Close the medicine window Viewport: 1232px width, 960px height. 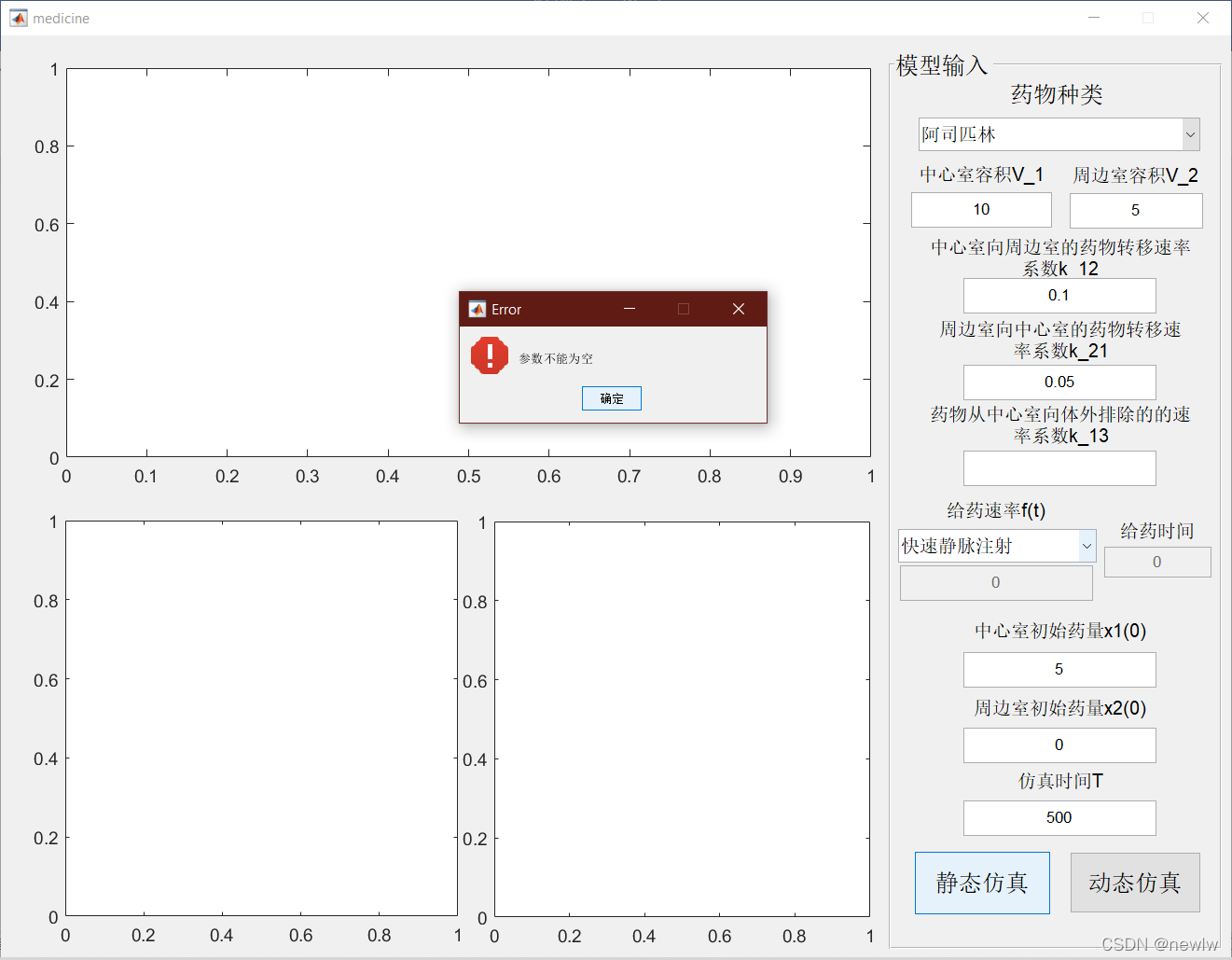pos(1203,18)
